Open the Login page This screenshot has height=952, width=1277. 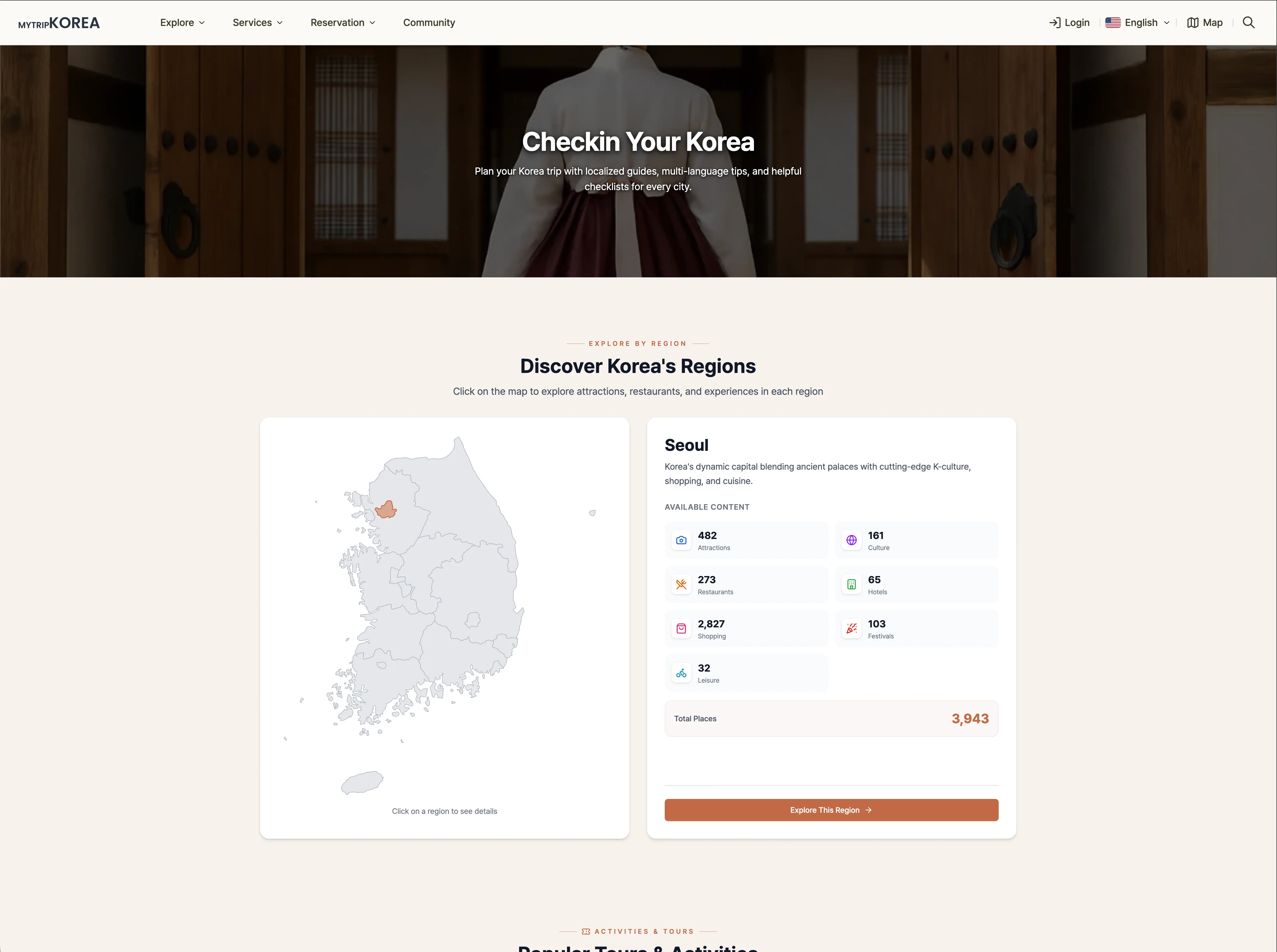click(x=1069, y=22)
